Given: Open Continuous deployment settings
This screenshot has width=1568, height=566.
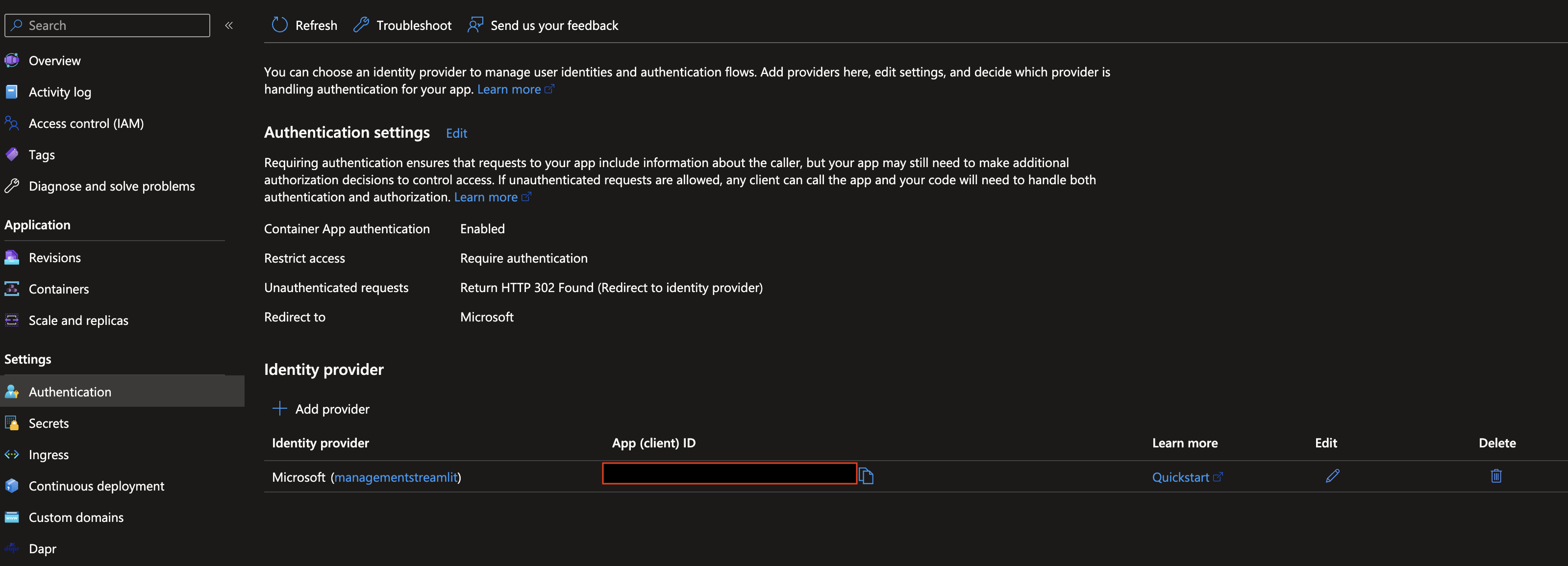Looking at the screenshot, I should [96, 486].
